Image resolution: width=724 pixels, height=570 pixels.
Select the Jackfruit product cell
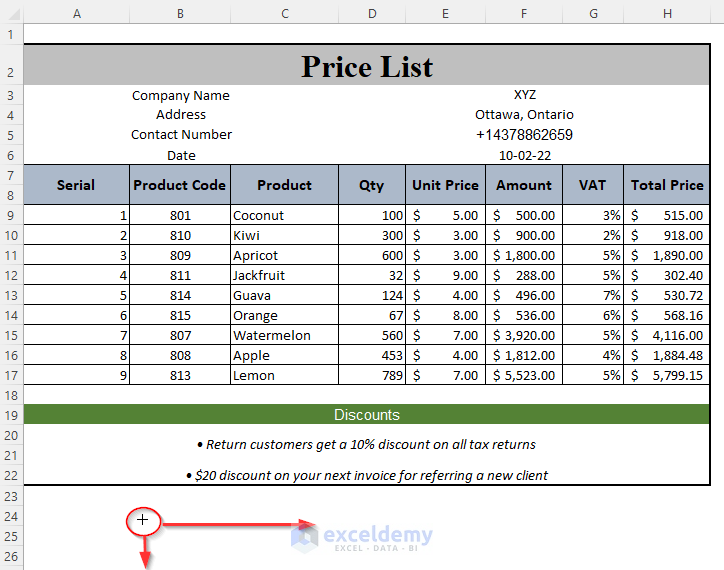click(x=284, y=275)
